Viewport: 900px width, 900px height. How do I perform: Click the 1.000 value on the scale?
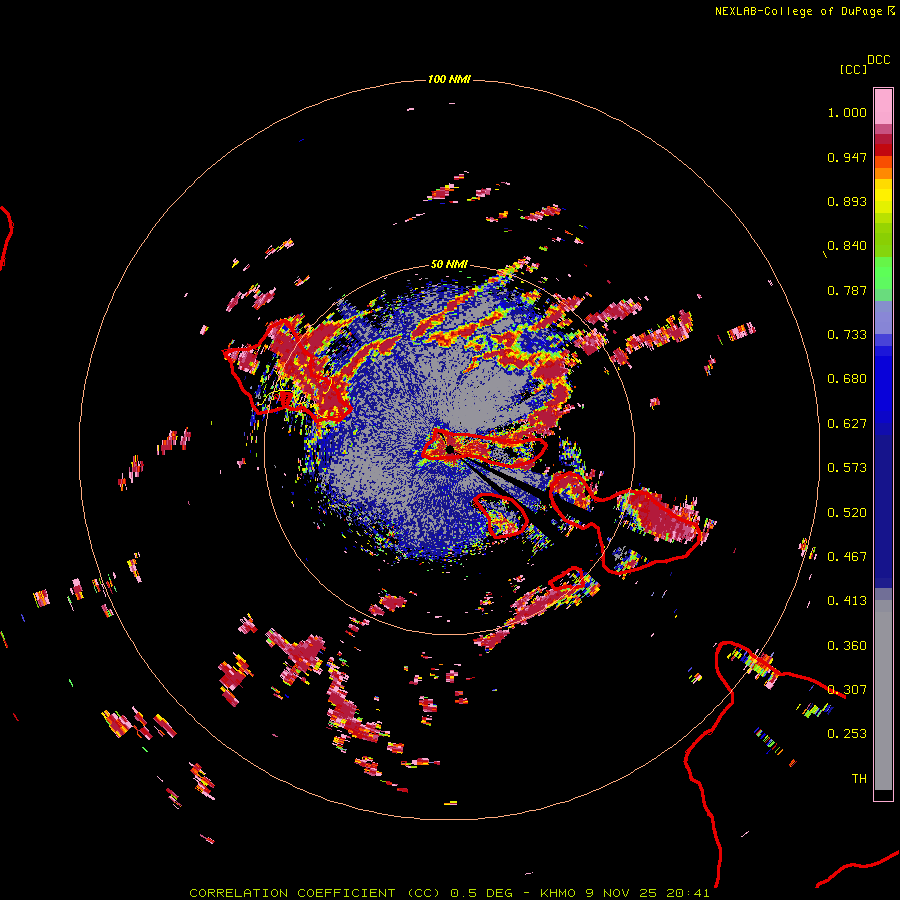(847, 112)
